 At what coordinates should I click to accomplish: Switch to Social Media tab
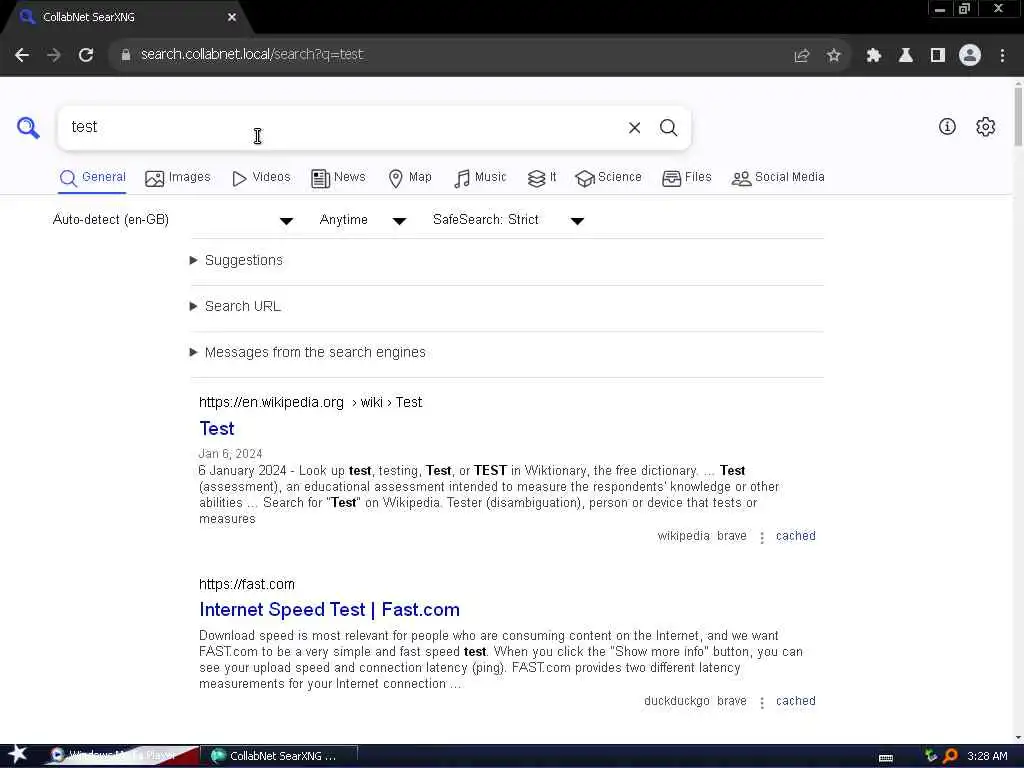[x=778, y=178]
